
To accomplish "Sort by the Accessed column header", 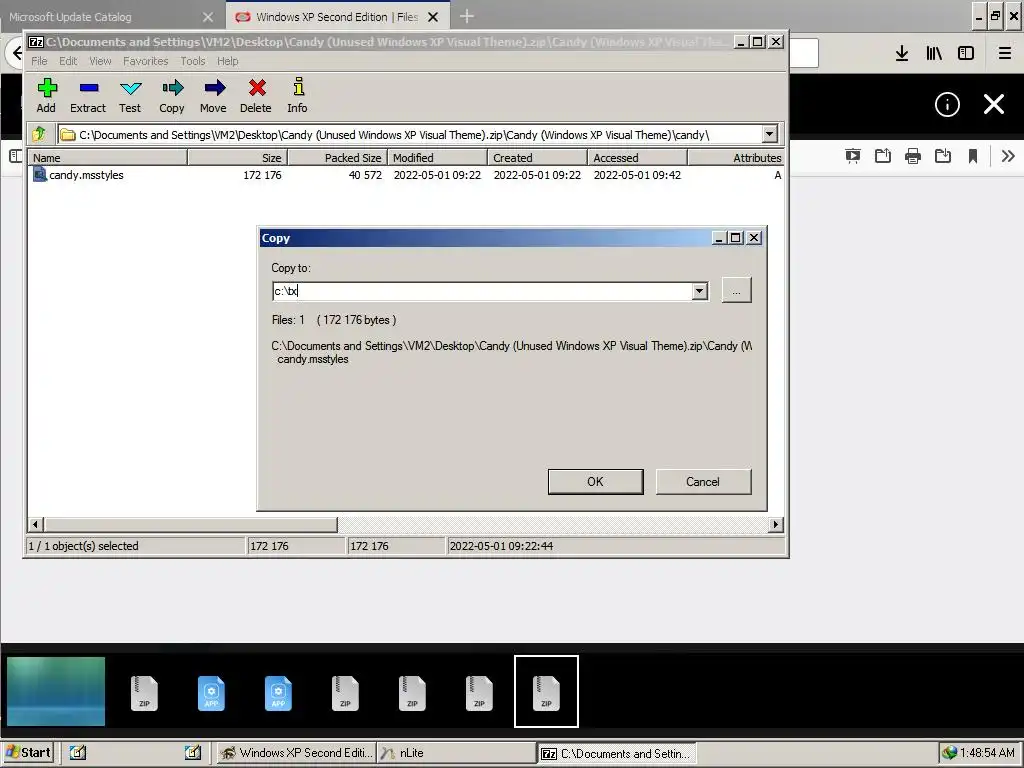I will pos(637,157).
